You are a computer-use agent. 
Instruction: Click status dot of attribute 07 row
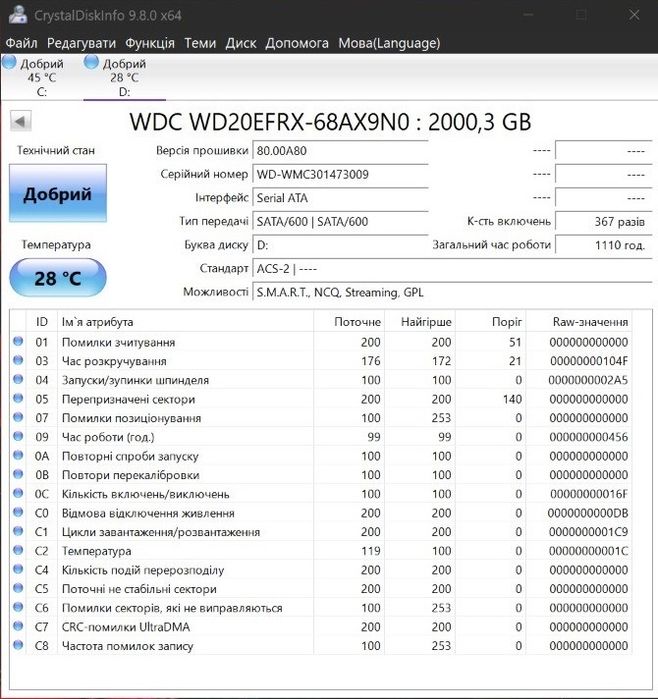(x=18, y=417)
